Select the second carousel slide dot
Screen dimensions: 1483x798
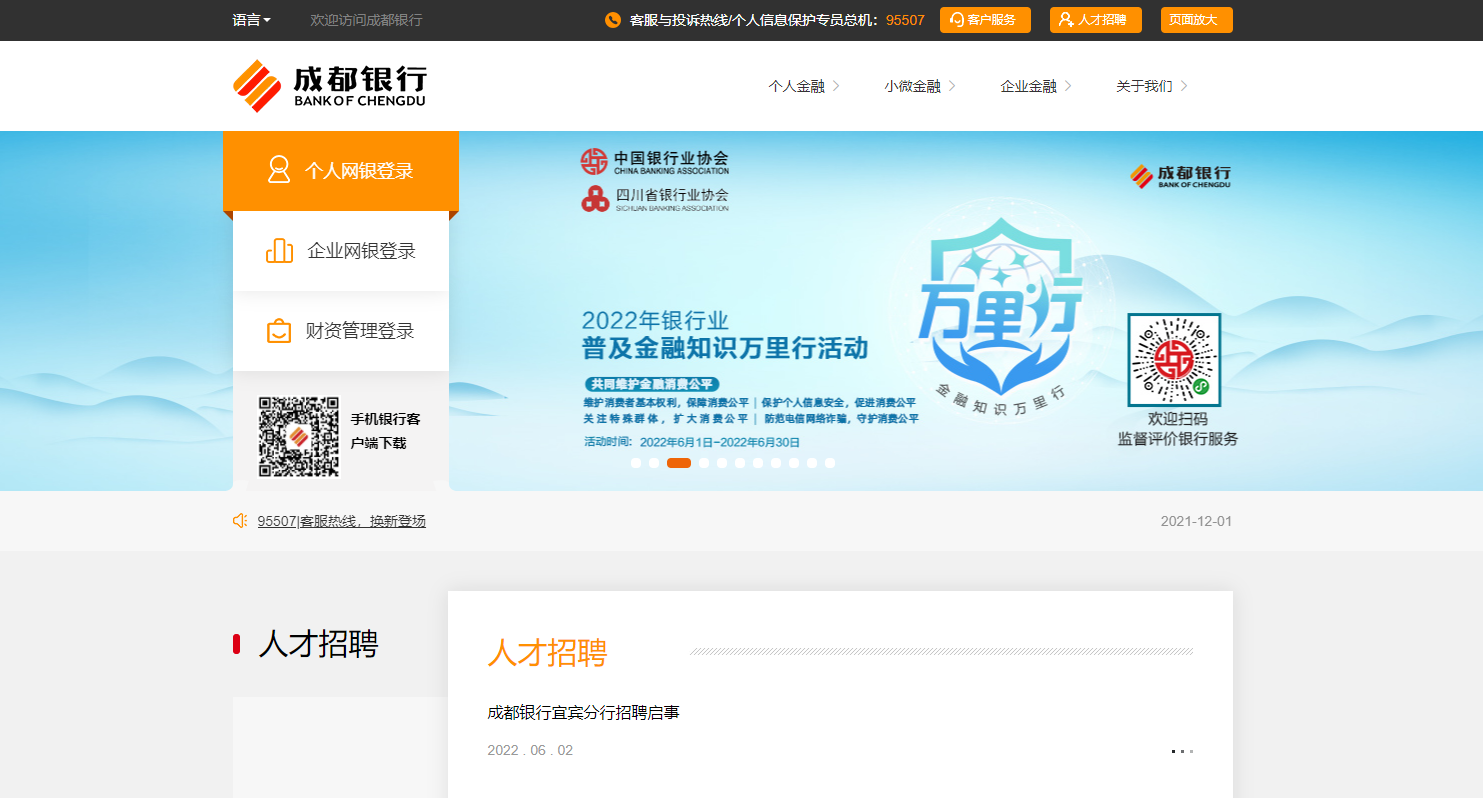click(x=654, y=463)
